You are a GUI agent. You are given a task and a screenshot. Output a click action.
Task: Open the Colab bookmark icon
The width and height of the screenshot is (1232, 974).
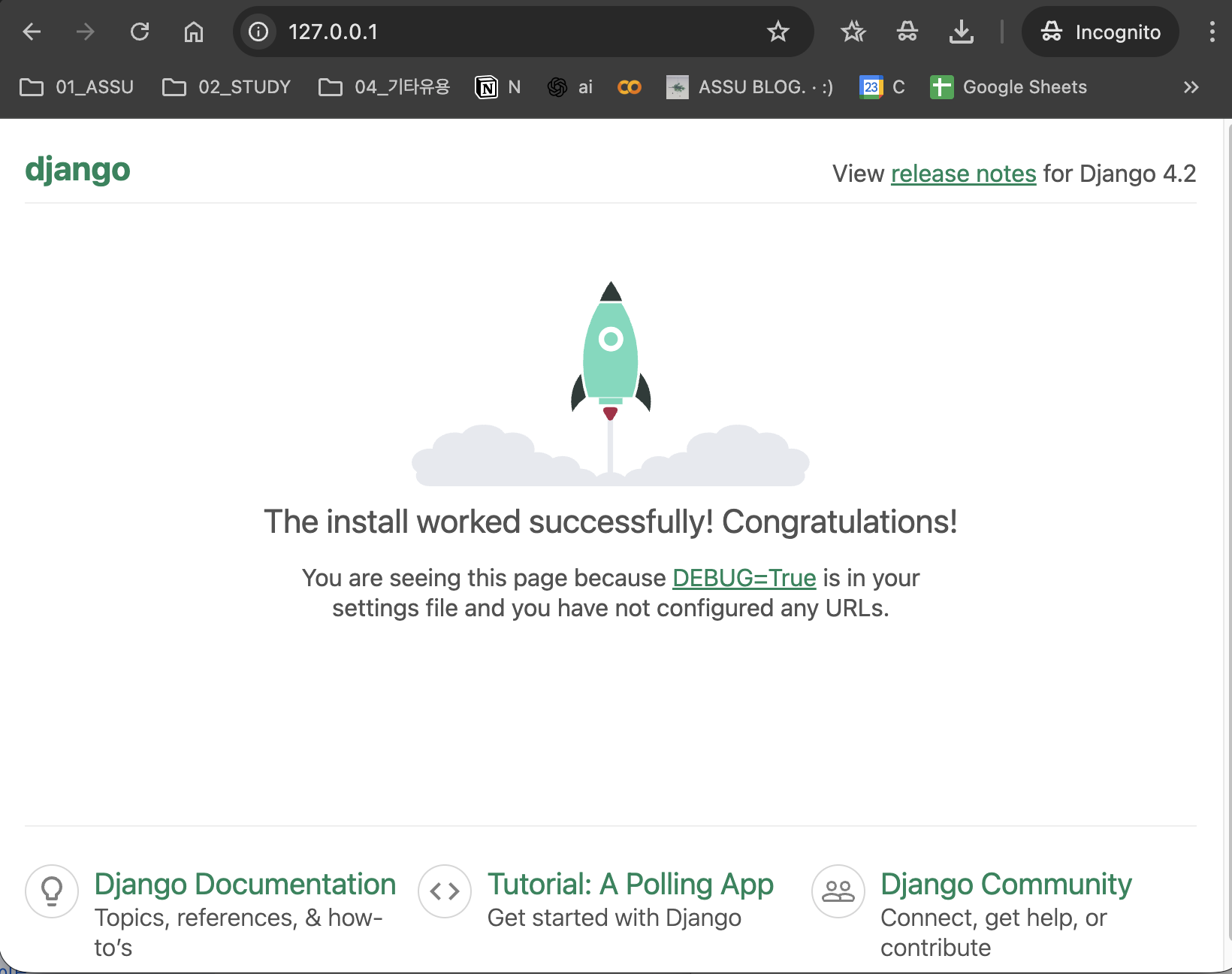630,87
